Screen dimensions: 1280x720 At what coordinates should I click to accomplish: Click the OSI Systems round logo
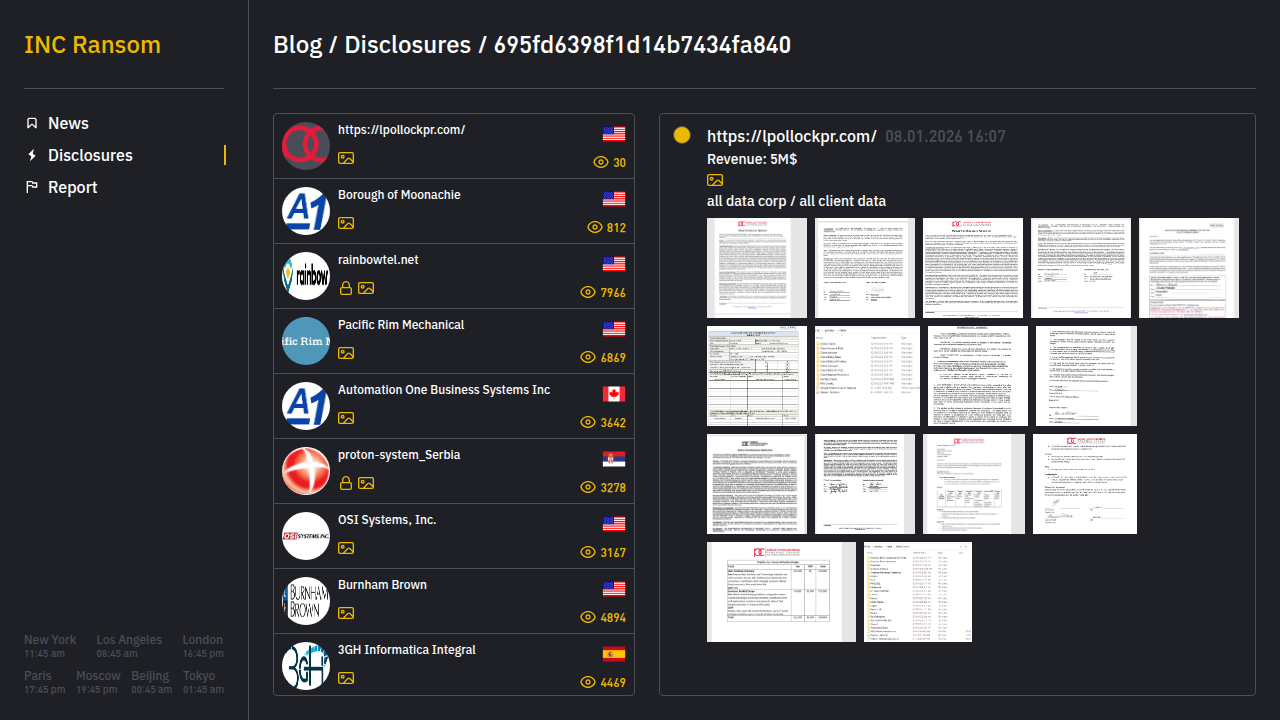(305, 536)
